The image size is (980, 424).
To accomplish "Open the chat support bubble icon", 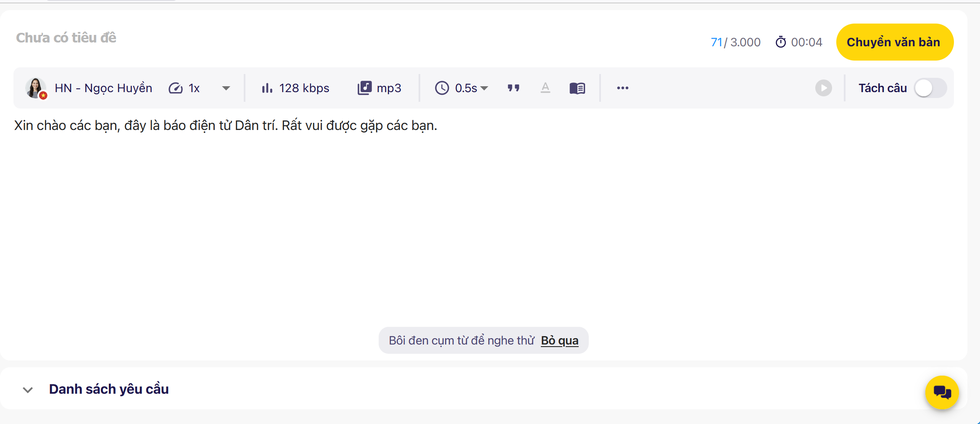I will [942, 392].
